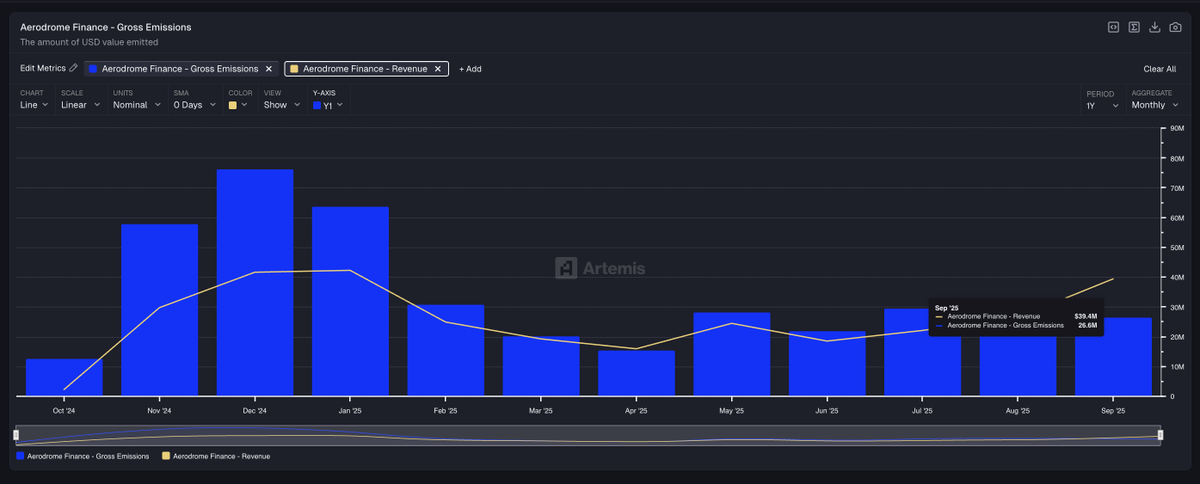Click the Jan '25 emissions bar
Viewport: 1200px width, 484px height.
(350, 302)
